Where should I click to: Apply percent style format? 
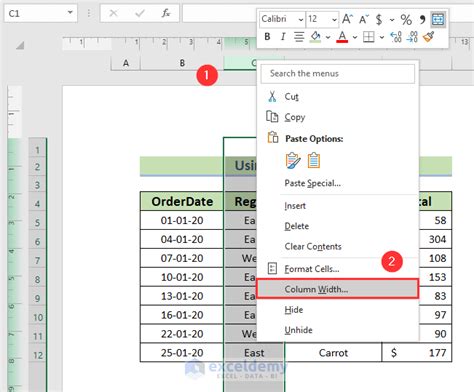pyautogui.click(x=406, y=20)
